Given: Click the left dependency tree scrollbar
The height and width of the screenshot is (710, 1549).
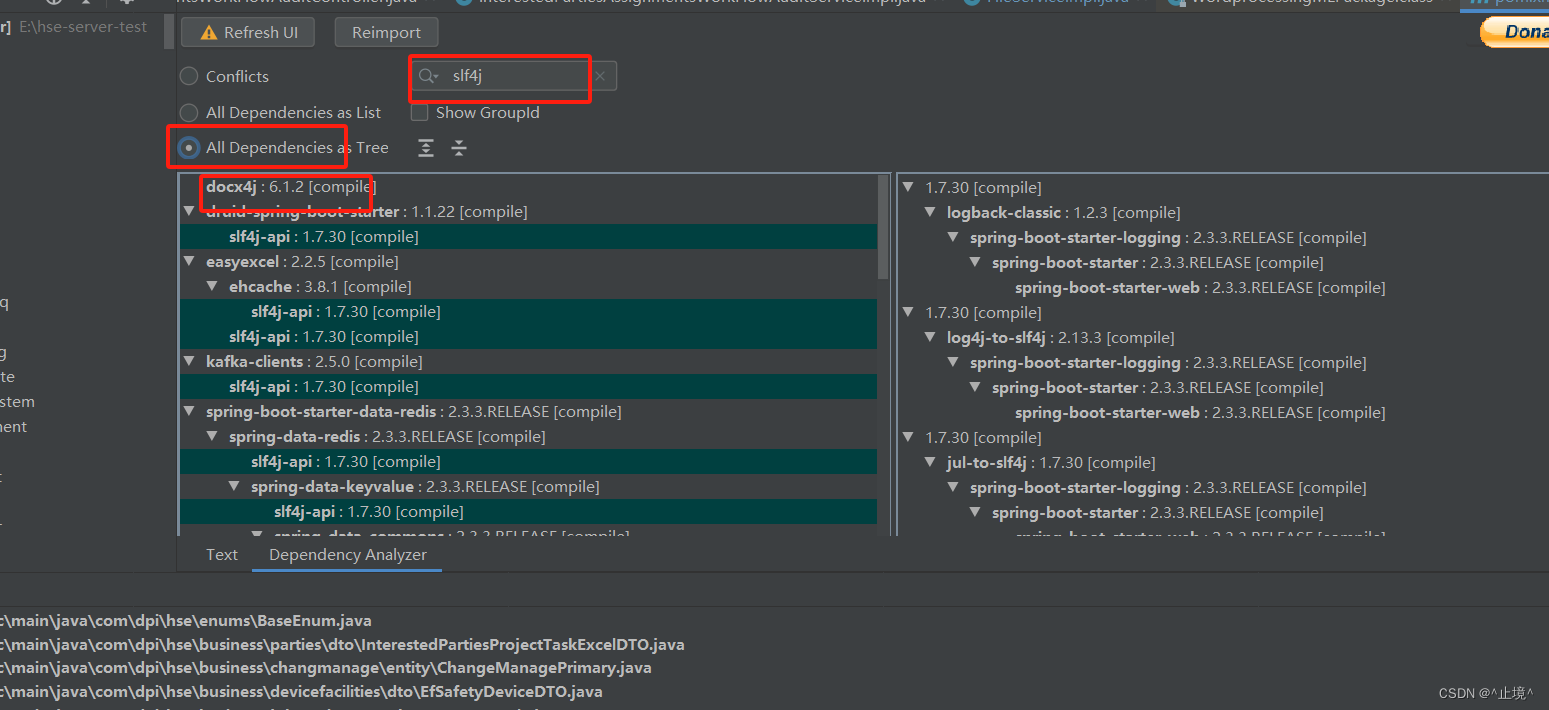Looking at the screenshot, I should pos(883,228).
